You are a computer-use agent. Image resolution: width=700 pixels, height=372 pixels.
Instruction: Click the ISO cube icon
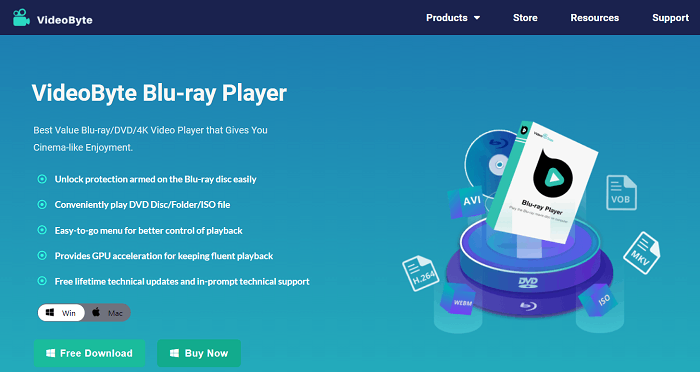(598, 299)
